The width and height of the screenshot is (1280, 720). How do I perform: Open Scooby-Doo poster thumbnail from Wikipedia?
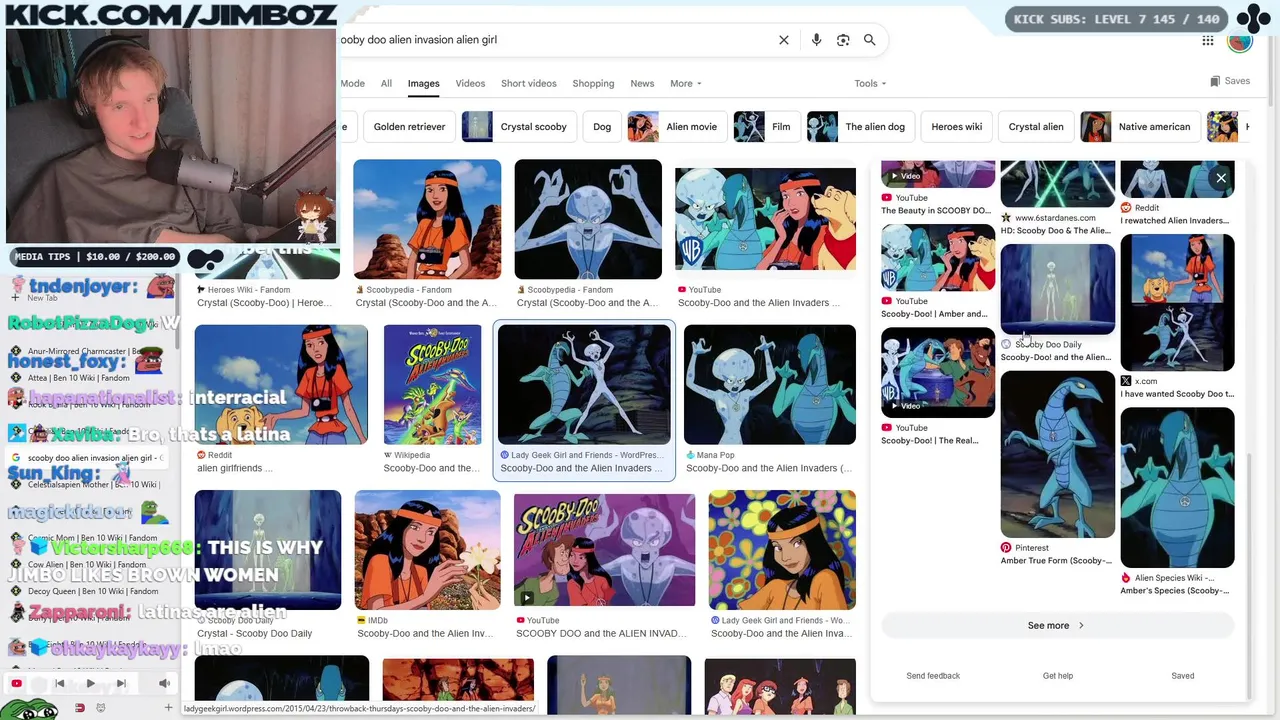coord(432,384)
